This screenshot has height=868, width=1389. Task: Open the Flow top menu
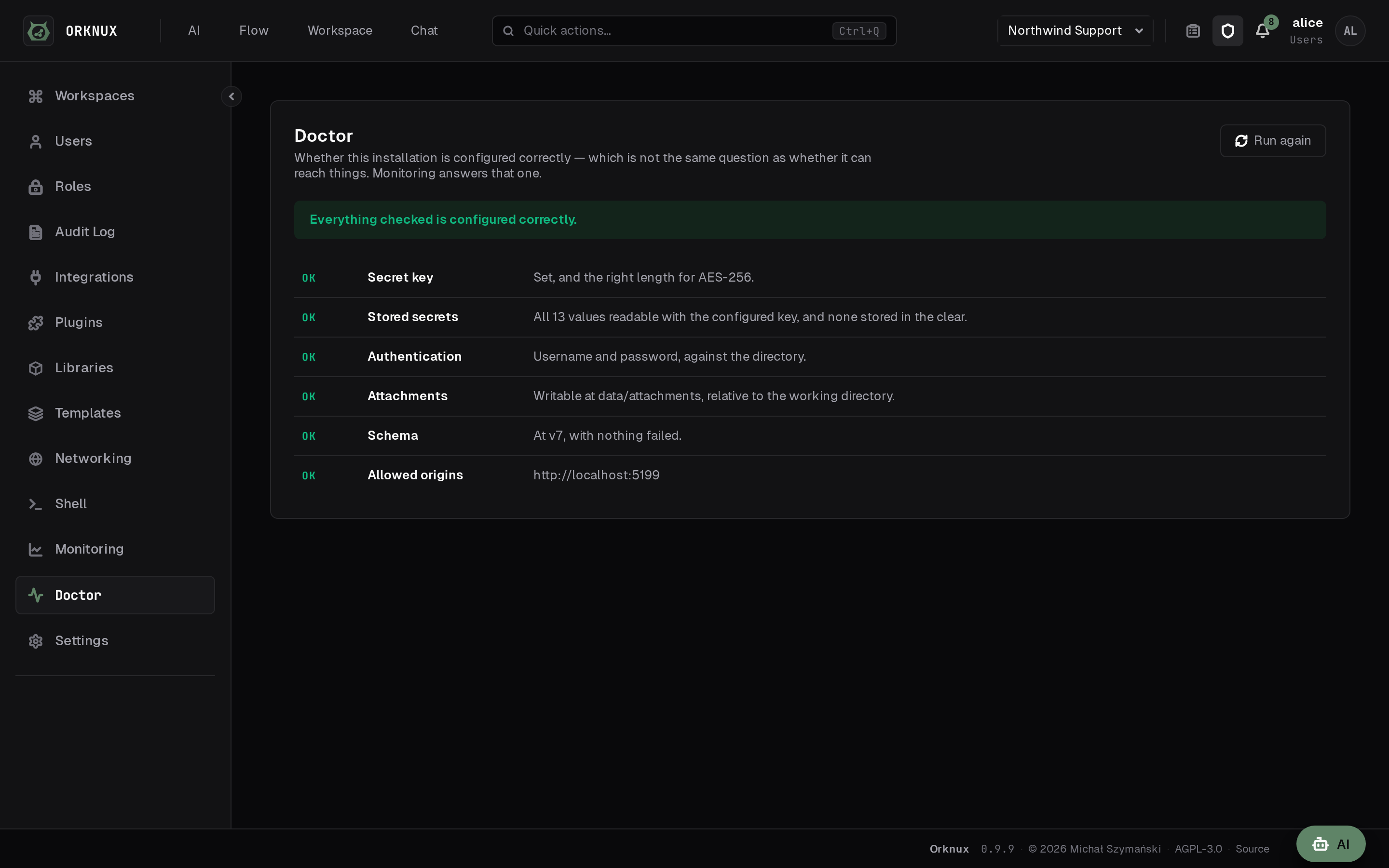(x=254, y=30)
